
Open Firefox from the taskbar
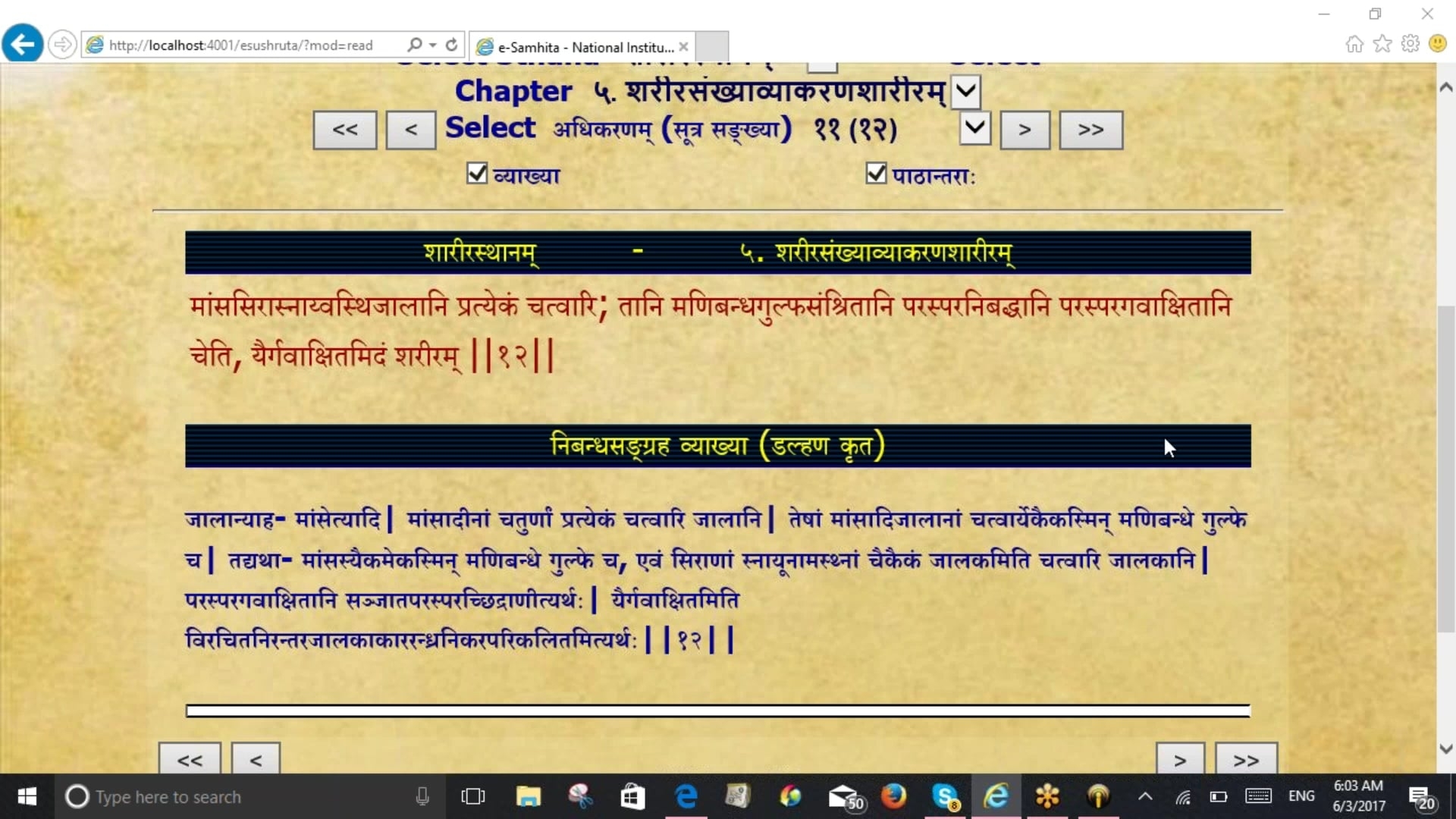point(893,796)
